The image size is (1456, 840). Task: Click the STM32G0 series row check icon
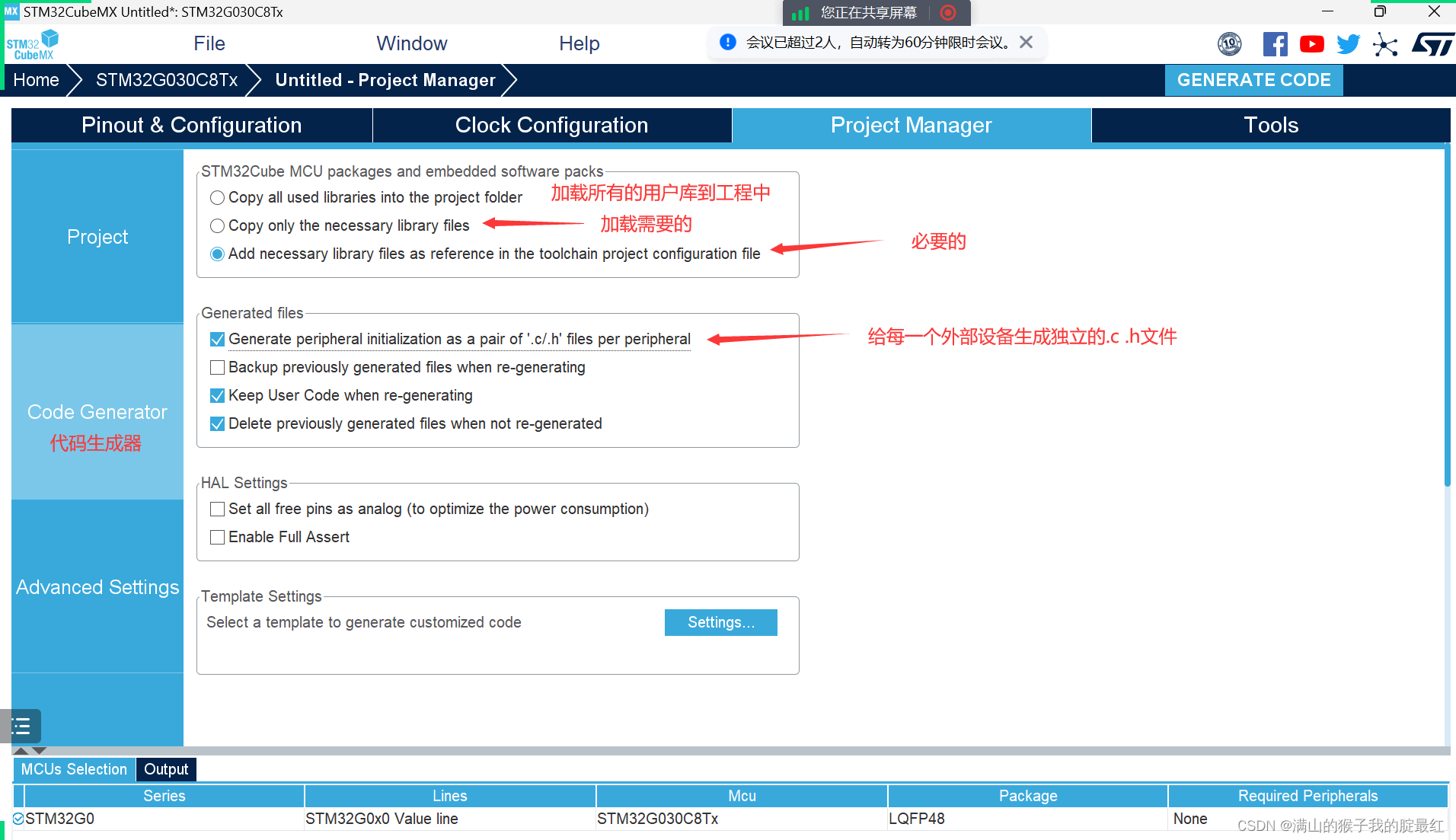point(18,819)
